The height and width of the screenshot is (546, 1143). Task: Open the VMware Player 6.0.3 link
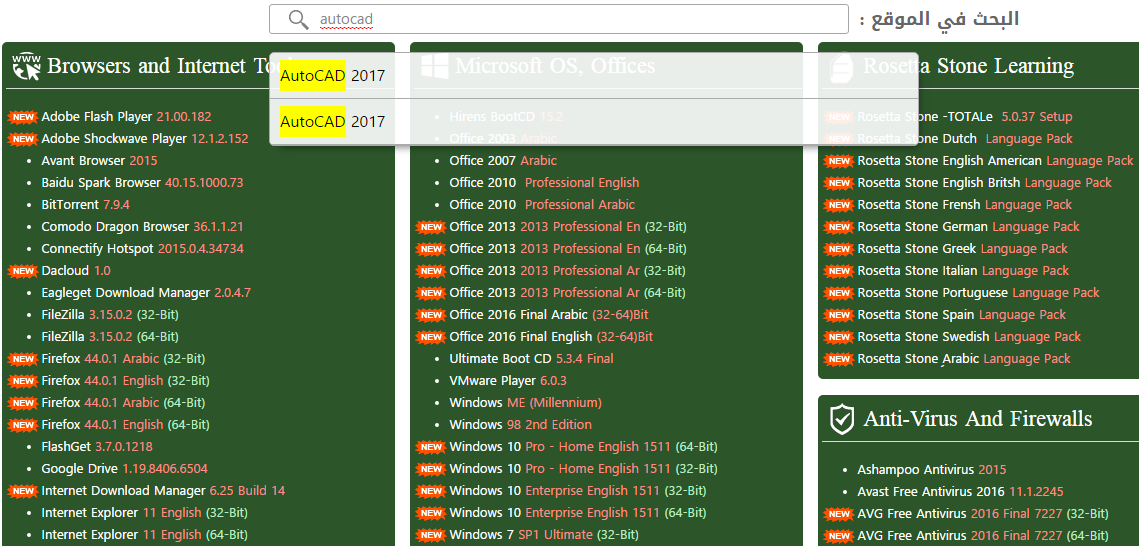click(507, 381)
